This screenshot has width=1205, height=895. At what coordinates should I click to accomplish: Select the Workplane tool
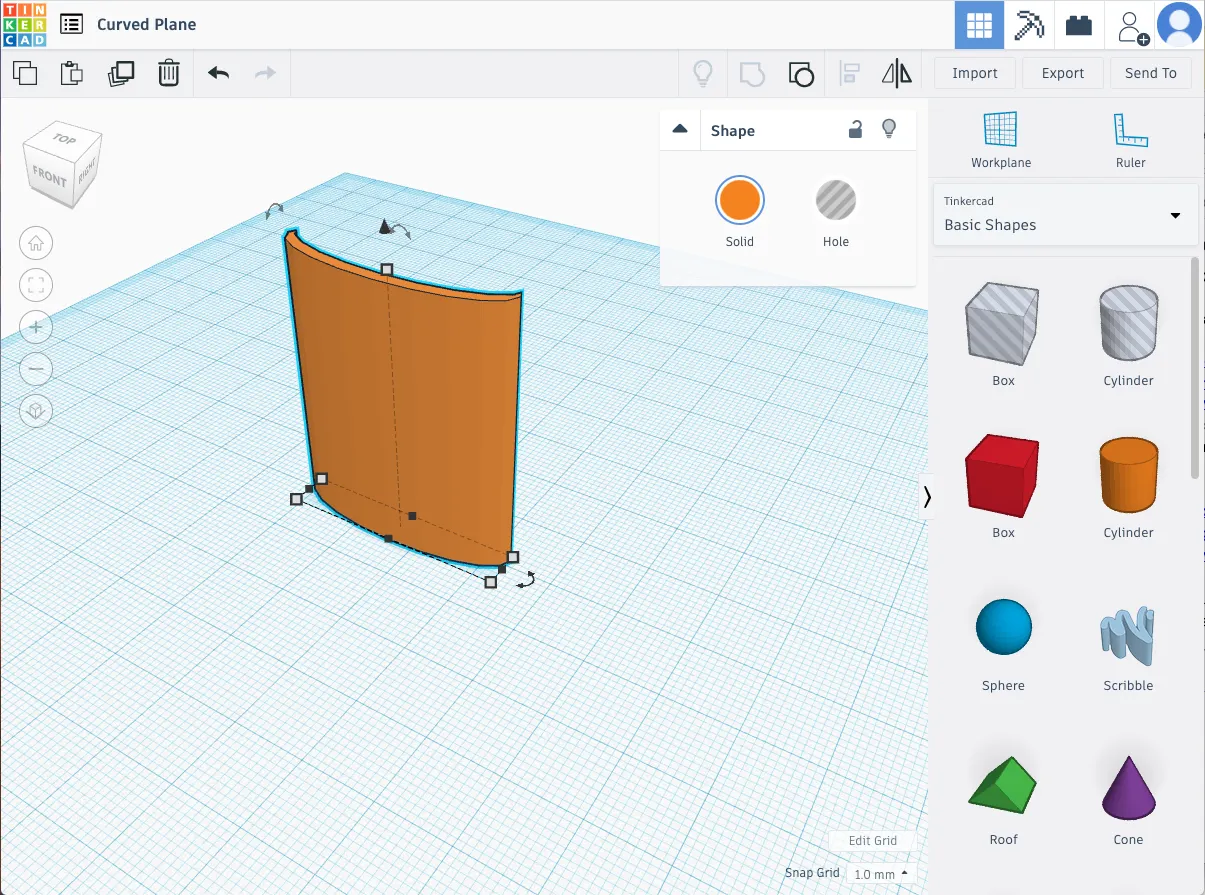point(1001,140)
